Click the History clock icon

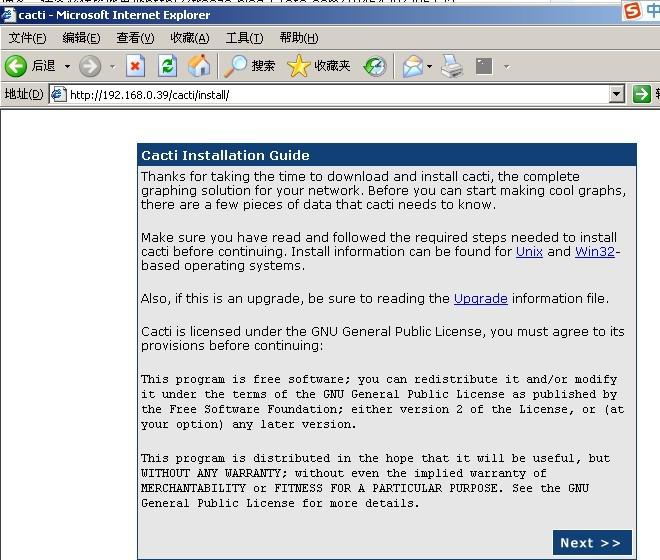pyautogui.click(x=375, y=66)
